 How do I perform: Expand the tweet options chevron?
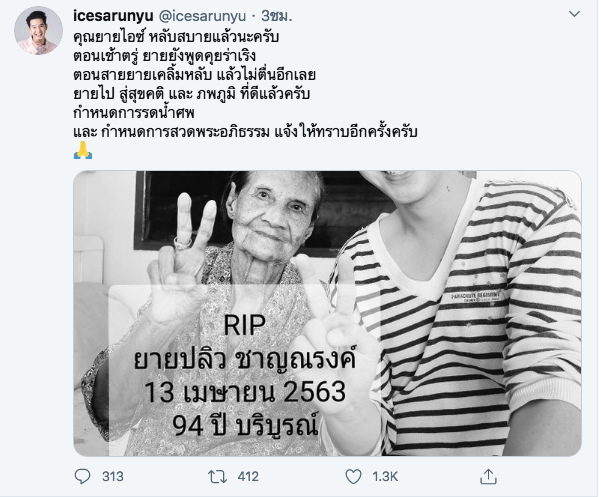coord(574,14)
